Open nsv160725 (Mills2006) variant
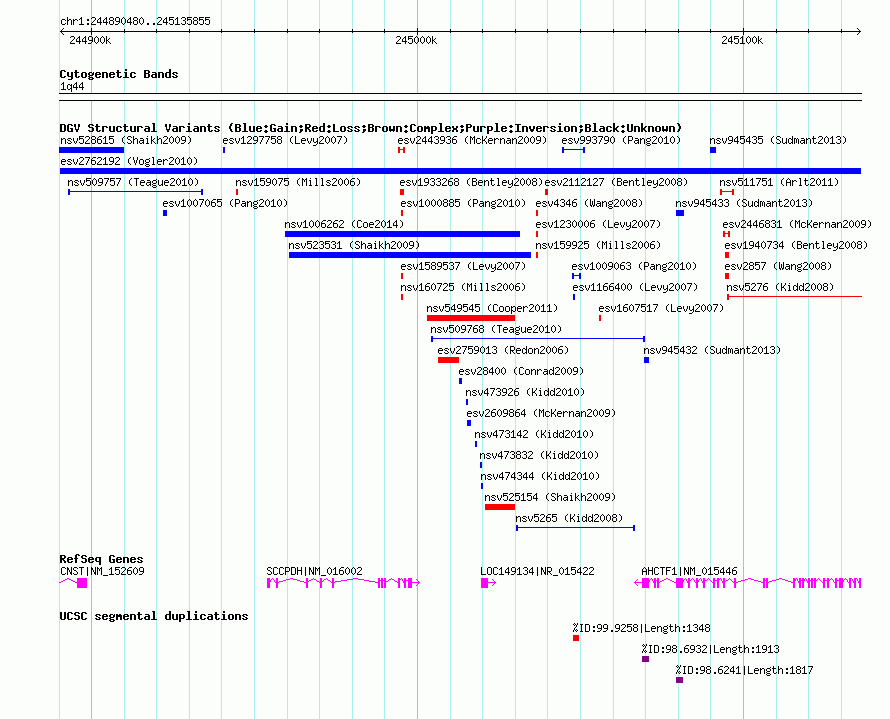Image resolution: width=890 pixels, height=719 pixels. click(x=463, y=287)
